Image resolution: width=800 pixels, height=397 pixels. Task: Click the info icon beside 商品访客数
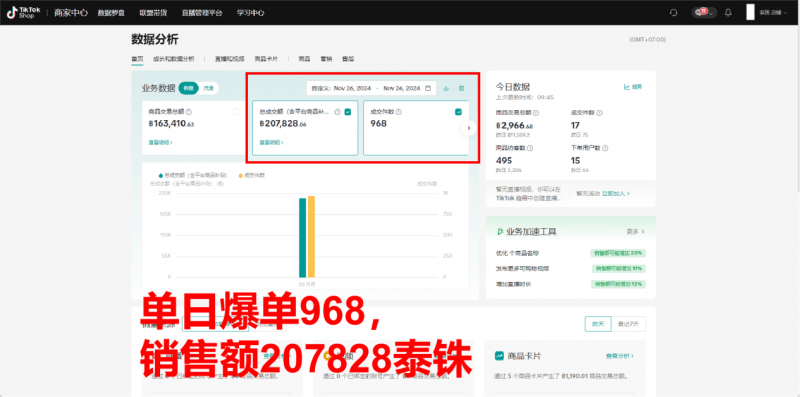pos(529,148)
